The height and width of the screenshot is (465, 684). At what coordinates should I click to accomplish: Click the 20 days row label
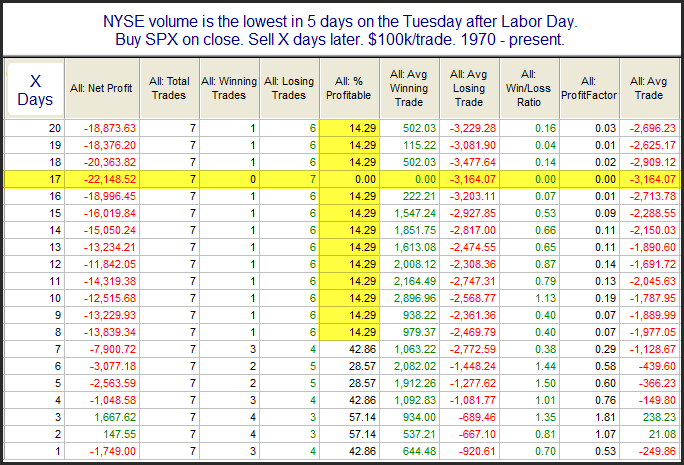tap(55, 128)
